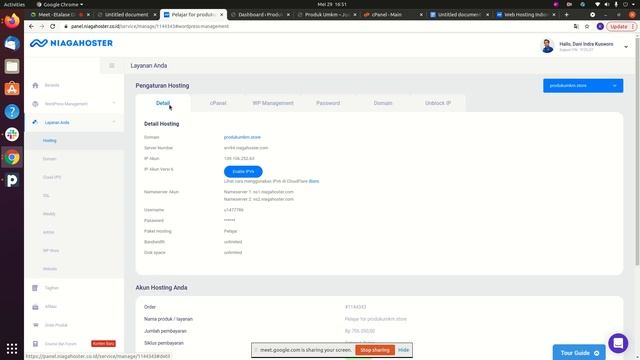
Task: Open the live chat bubble
Action: click(618, 343)
